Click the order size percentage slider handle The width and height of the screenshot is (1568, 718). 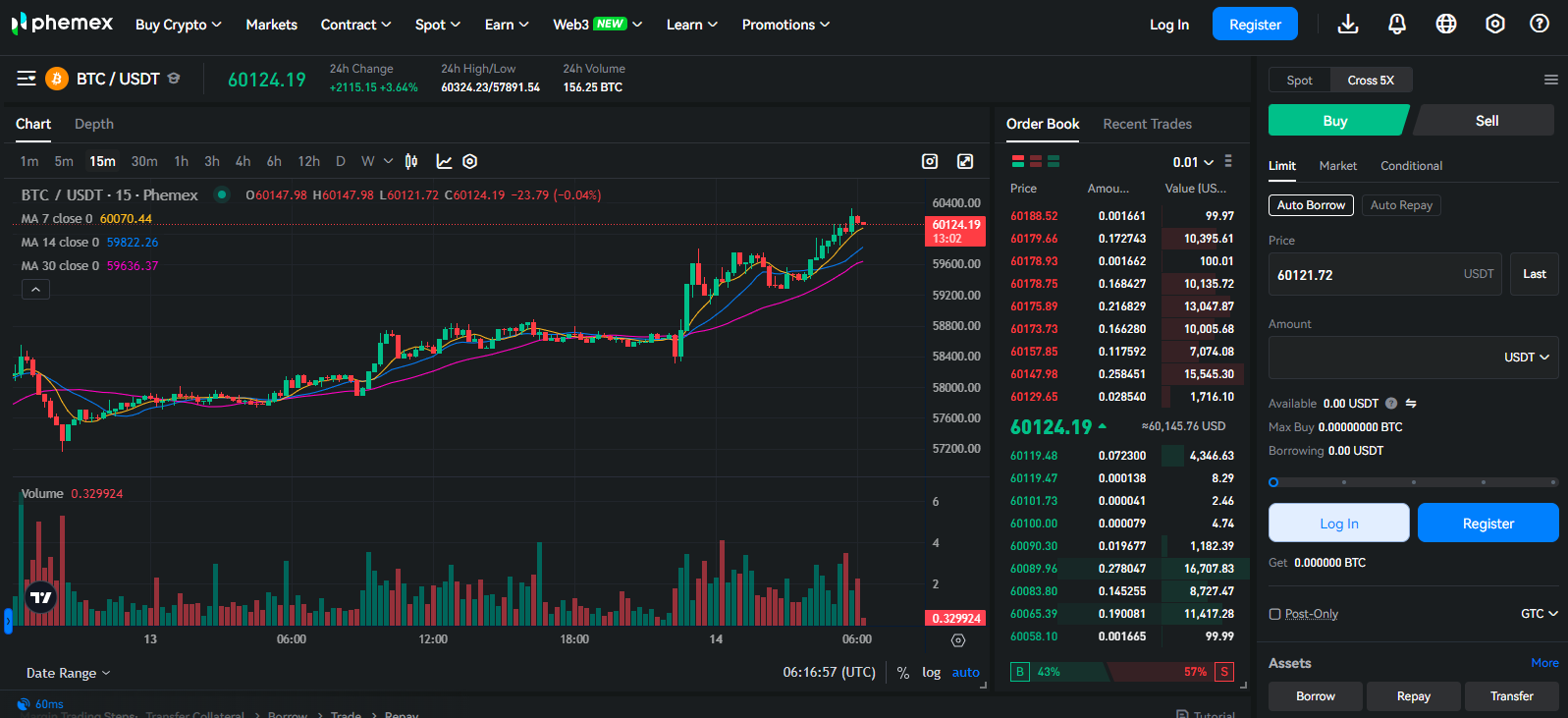pos(1273,482)
